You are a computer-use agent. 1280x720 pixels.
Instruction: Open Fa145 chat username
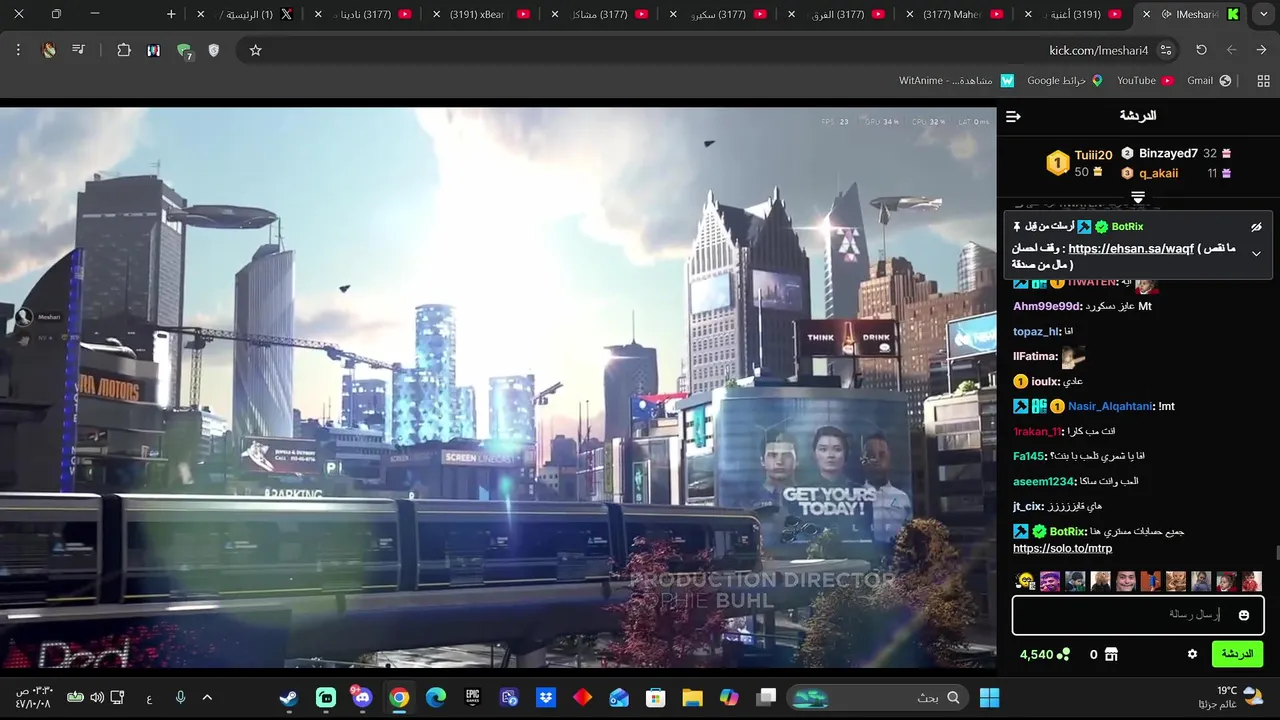tap(1029, 456)
